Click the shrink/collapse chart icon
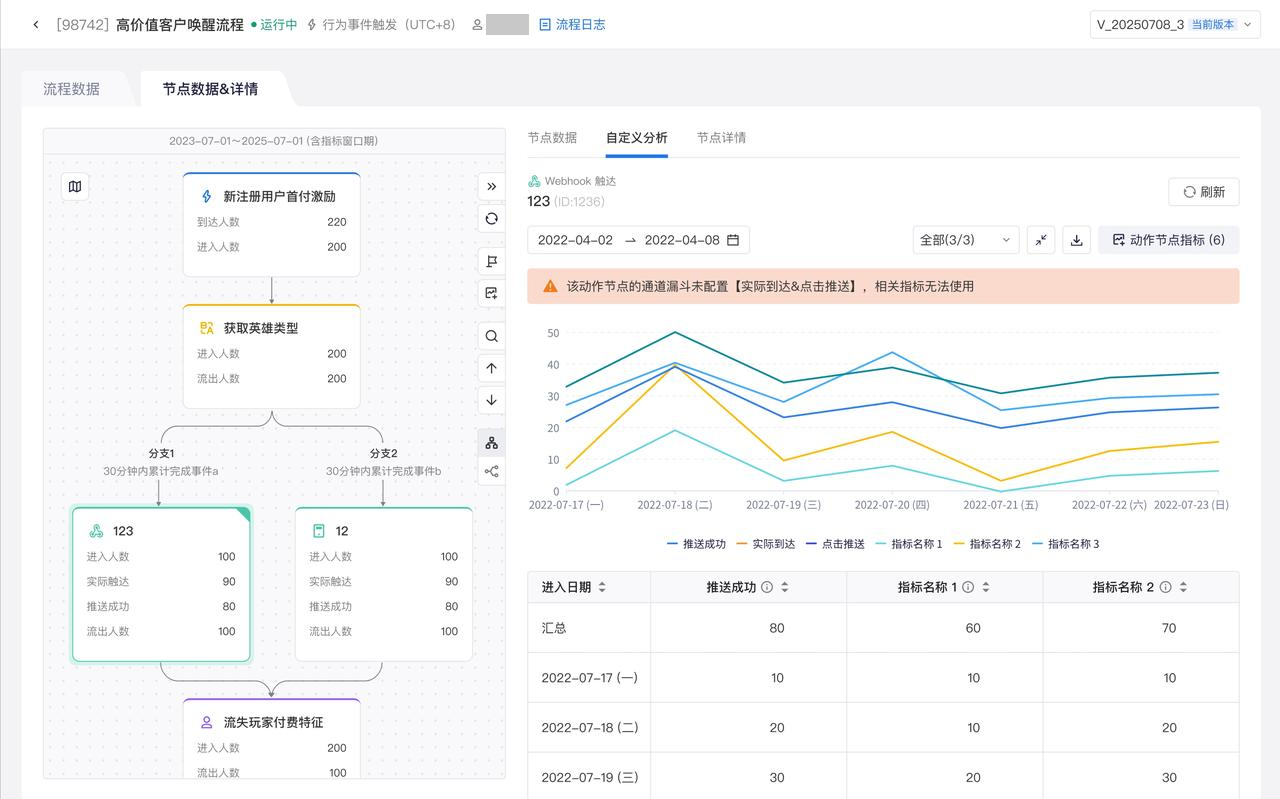The height and width of the screenshot is (799, 1280). tap(1041, 240)
